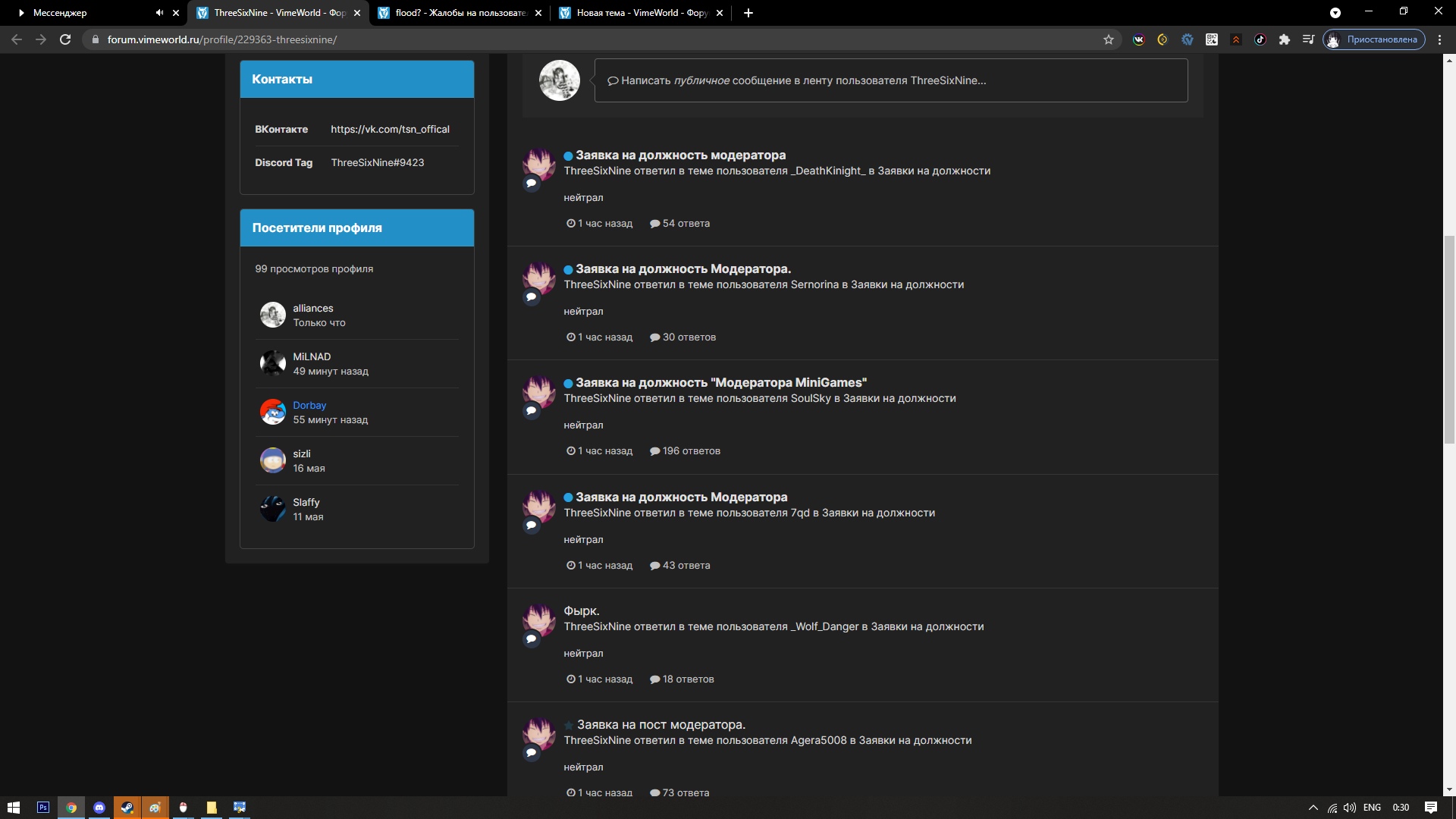
Task: Open the Extensions puzzle menu
Action: click(1285, 39)
